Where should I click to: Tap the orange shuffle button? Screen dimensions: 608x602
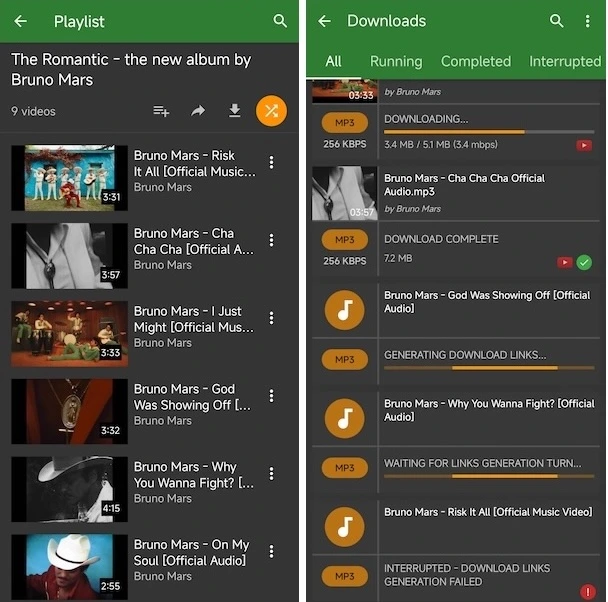[271, 111]
